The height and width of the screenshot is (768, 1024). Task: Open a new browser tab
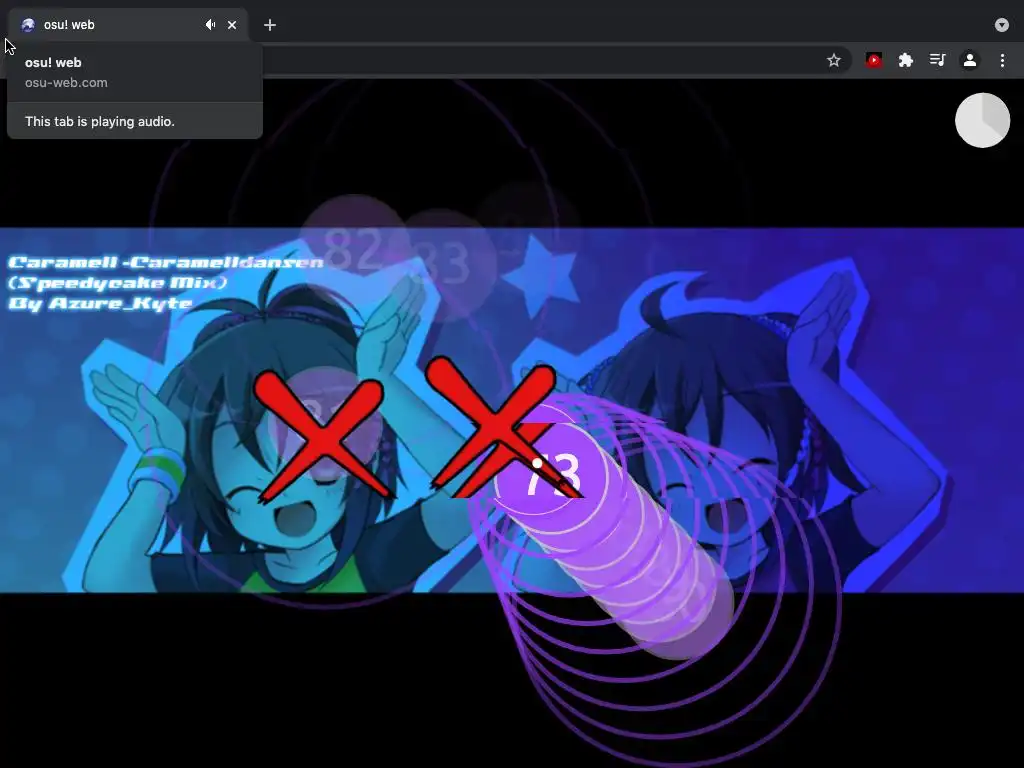click(x=270, y=25)
